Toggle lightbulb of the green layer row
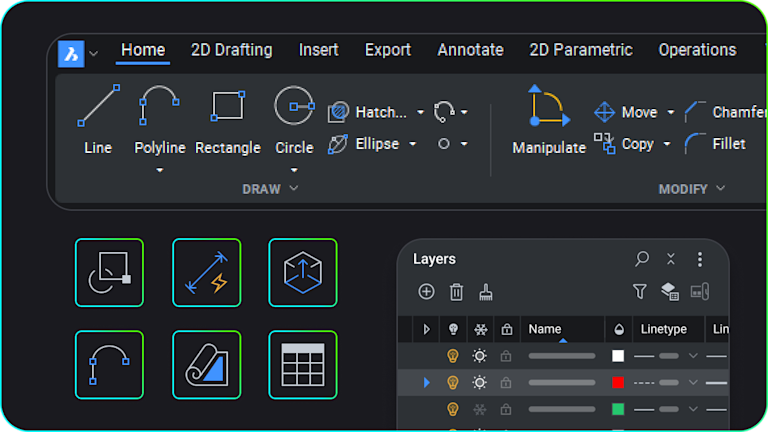Image resolution: width=768 pixels, height=432 pixels. click(x=453, y=409)
